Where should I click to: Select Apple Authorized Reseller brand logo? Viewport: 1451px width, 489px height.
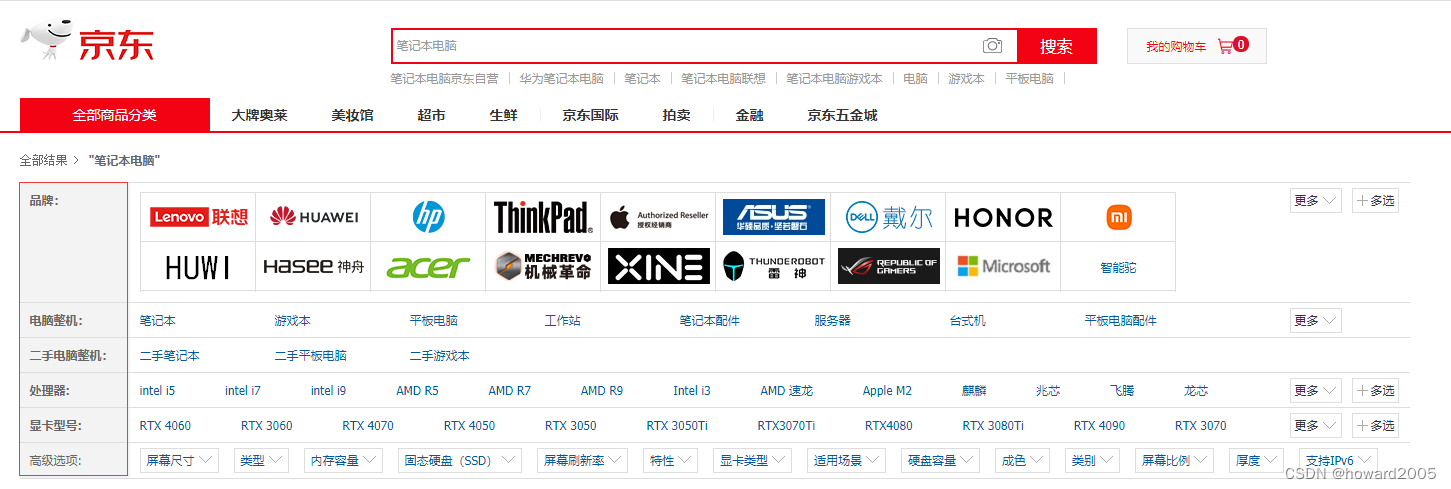(x=658, y=217)
